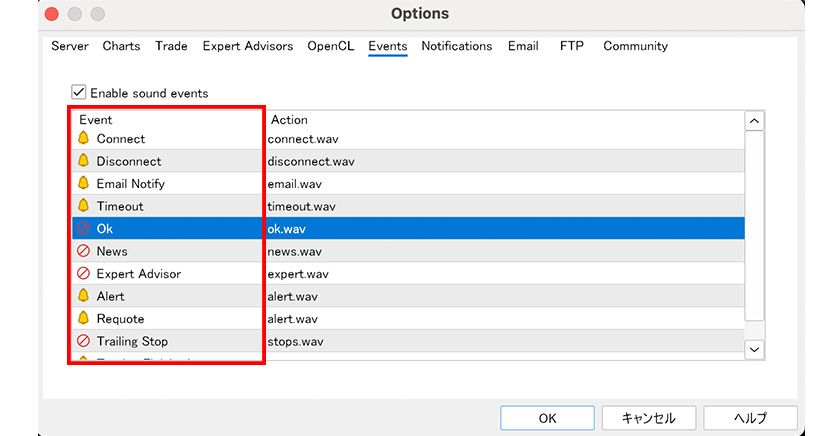Click the ヘルプ button

pos(750,418)
